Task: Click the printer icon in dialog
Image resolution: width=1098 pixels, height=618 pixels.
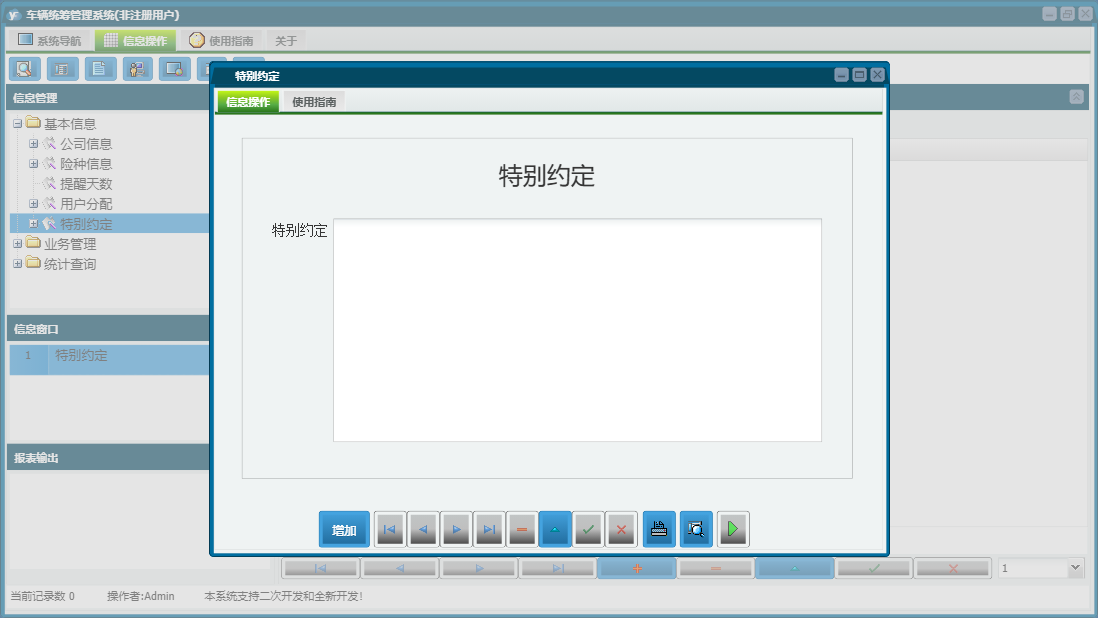Action: click(659, 529)
